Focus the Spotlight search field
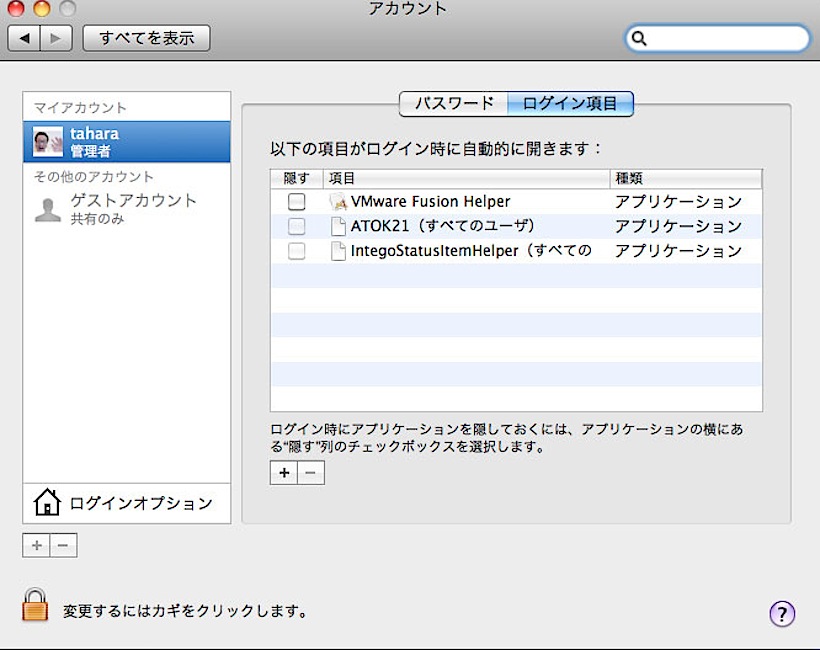This screenshot has height=650, width=820. point(717,38)
